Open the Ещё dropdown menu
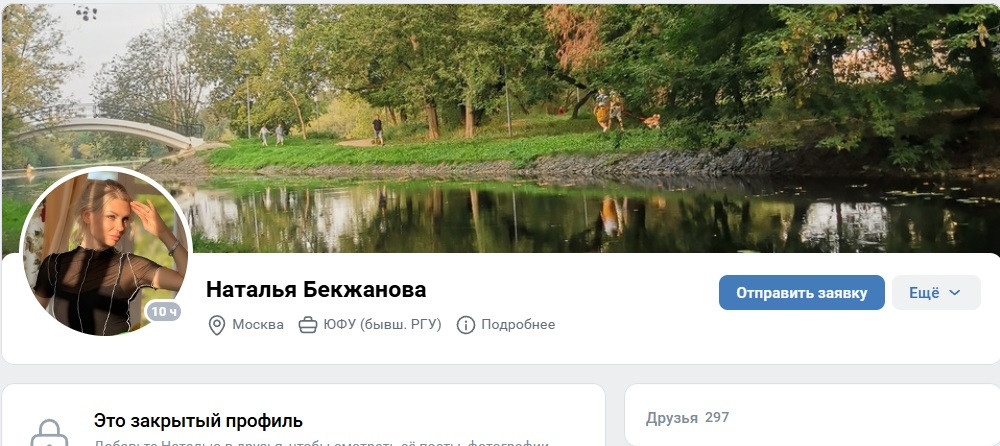 [936, 293]
